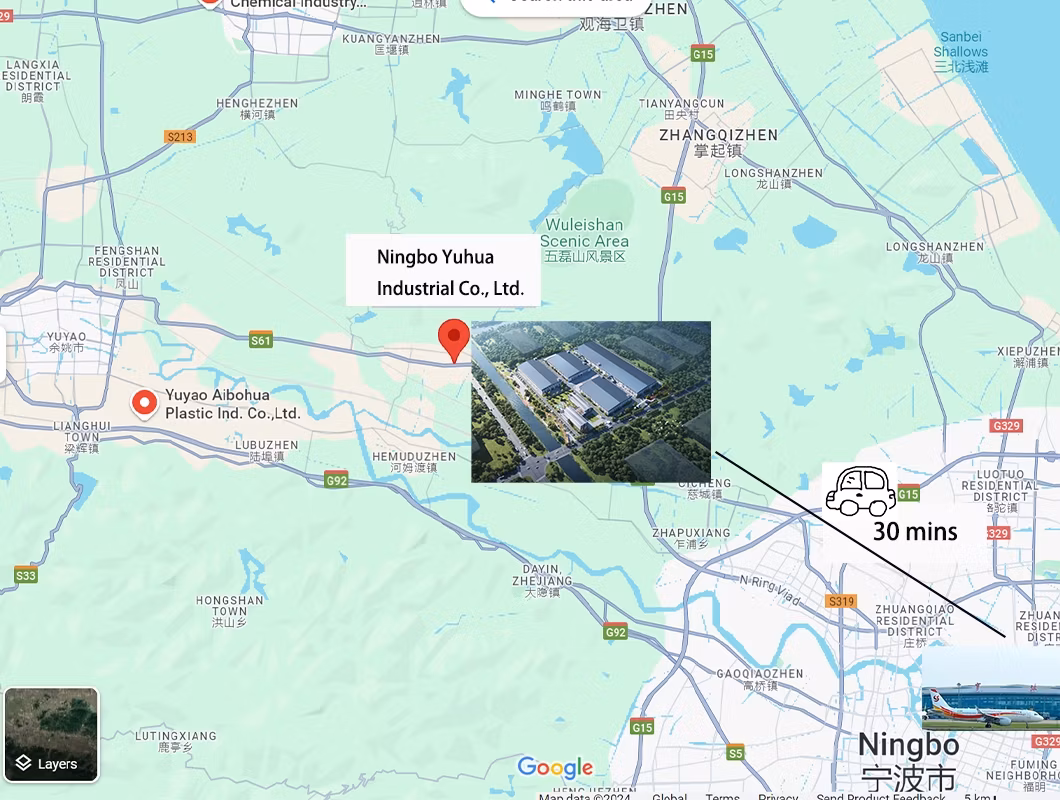Image resolution: width=1060 pixels, height=800 pixels.
Task: Toggle the Layers satellite view button
Action: [x=51, y=734]
